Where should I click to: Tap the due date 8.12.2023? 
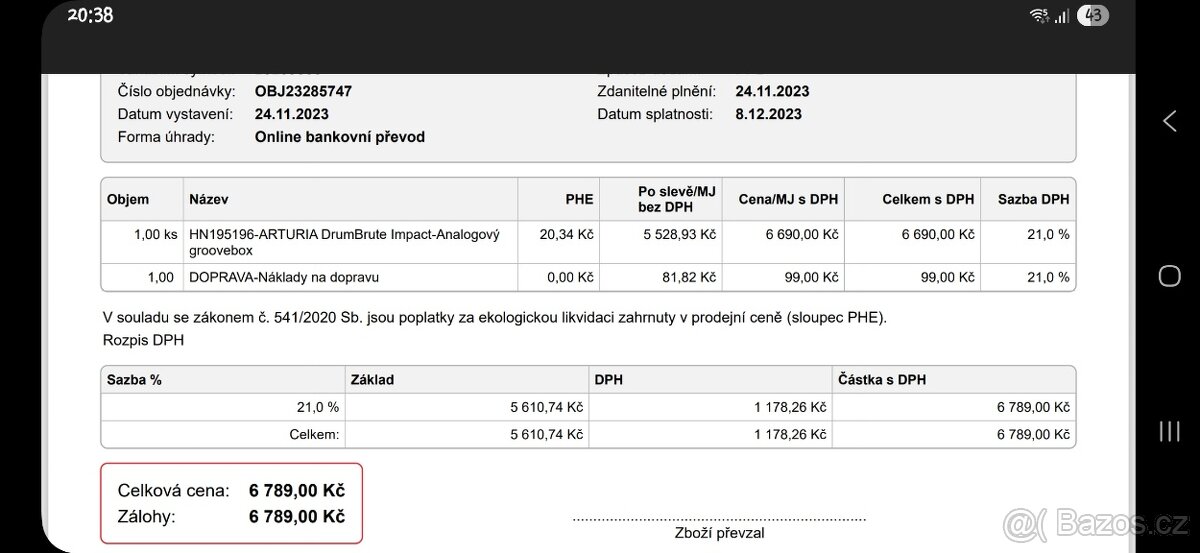click(x=768, y=114)
